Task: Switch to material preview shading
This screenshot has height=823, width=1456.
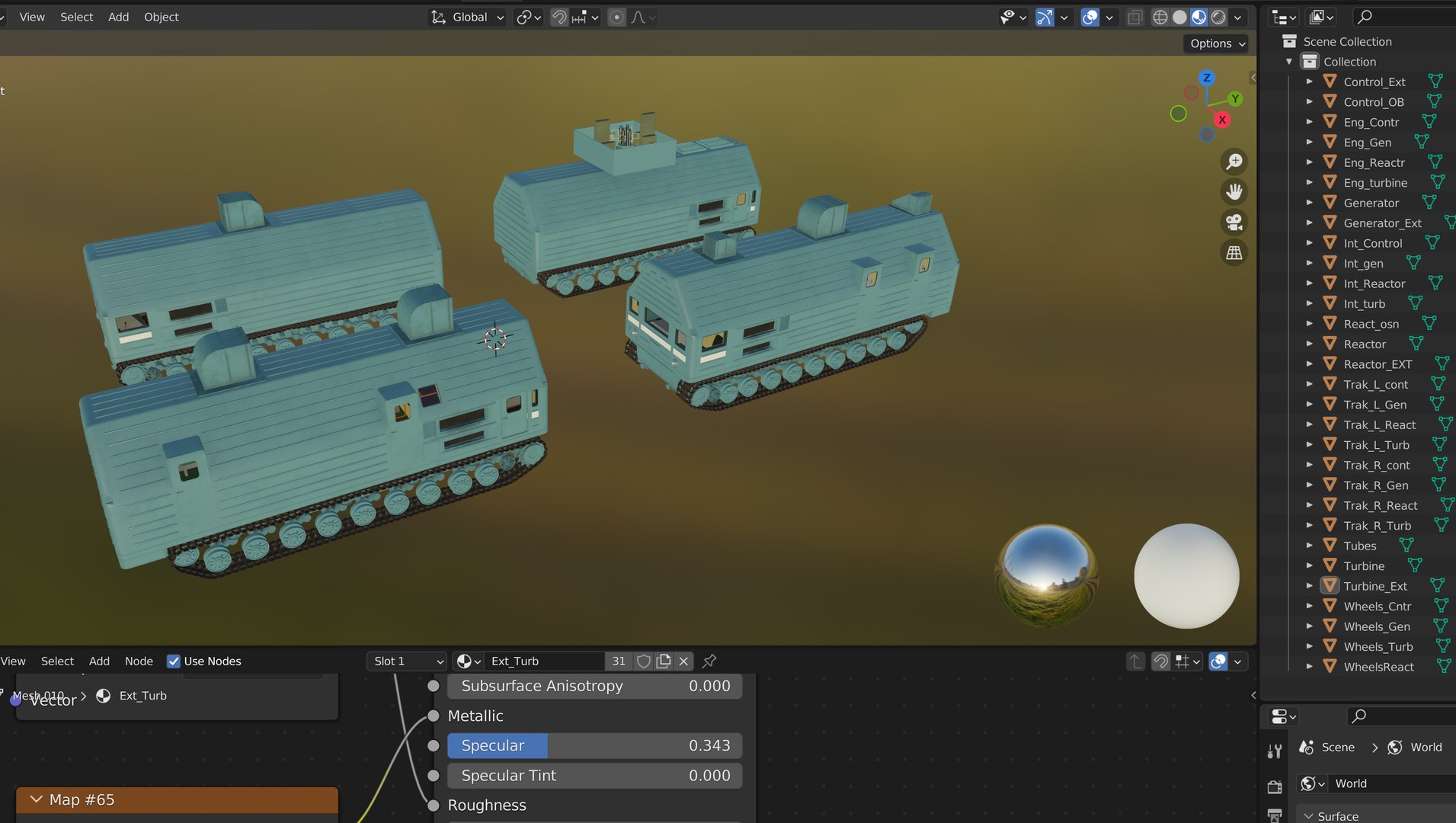Action: click(x=1198, y=17)
